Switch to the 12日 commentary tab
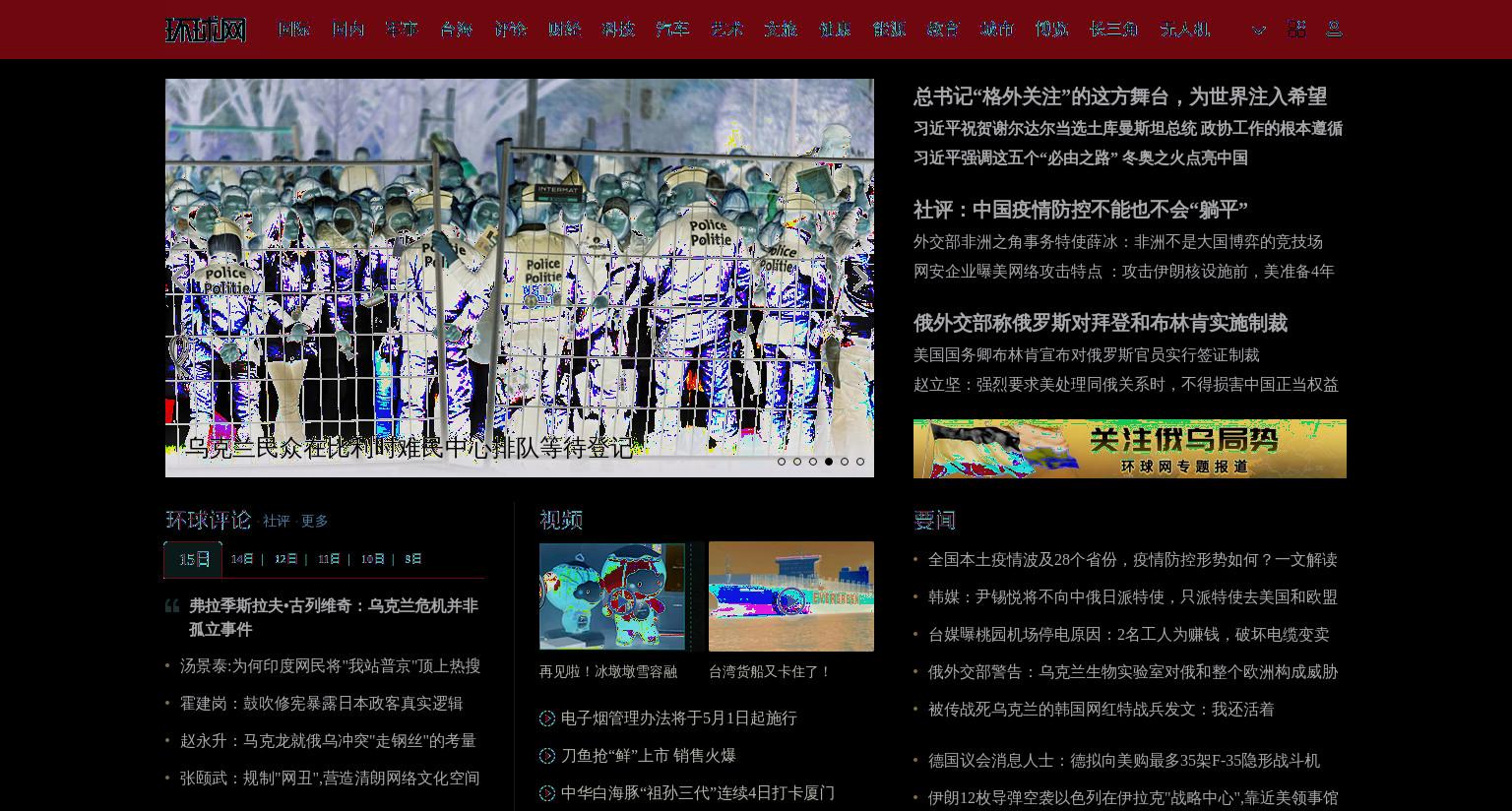1512x811 pixels. pyautogui.click(x=285, y=559)
